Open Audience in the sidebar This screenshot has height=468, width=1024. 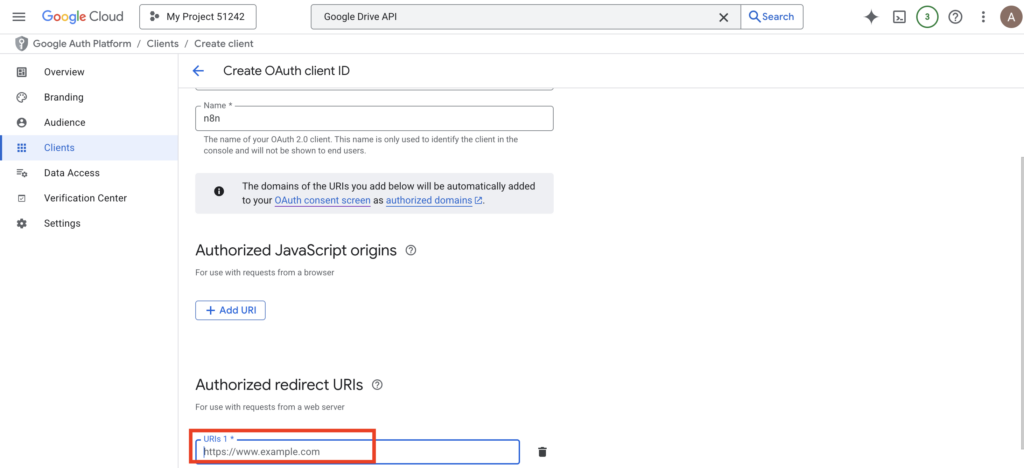point(64,122)
